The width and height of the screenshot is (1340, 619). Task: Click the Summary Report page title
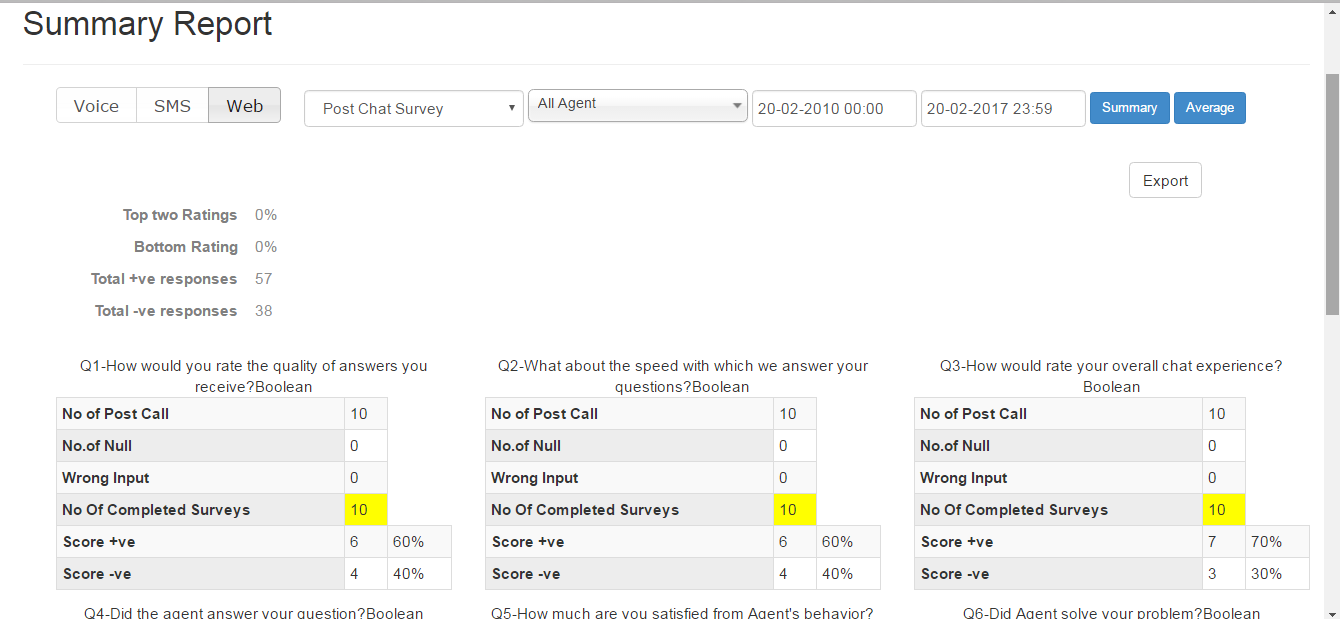pos(147,24)
